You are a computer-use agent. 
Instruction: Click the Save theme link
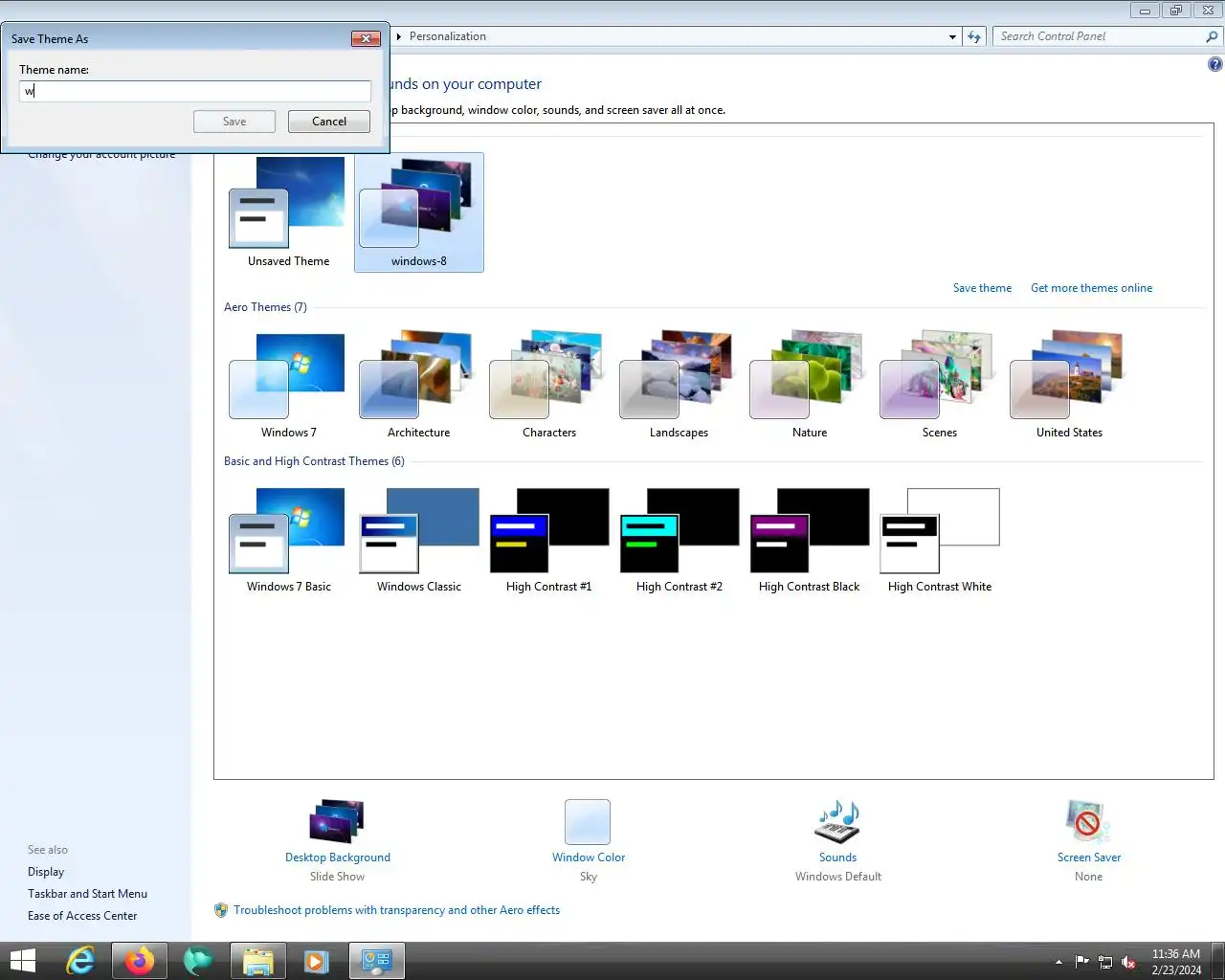[982, 288]
